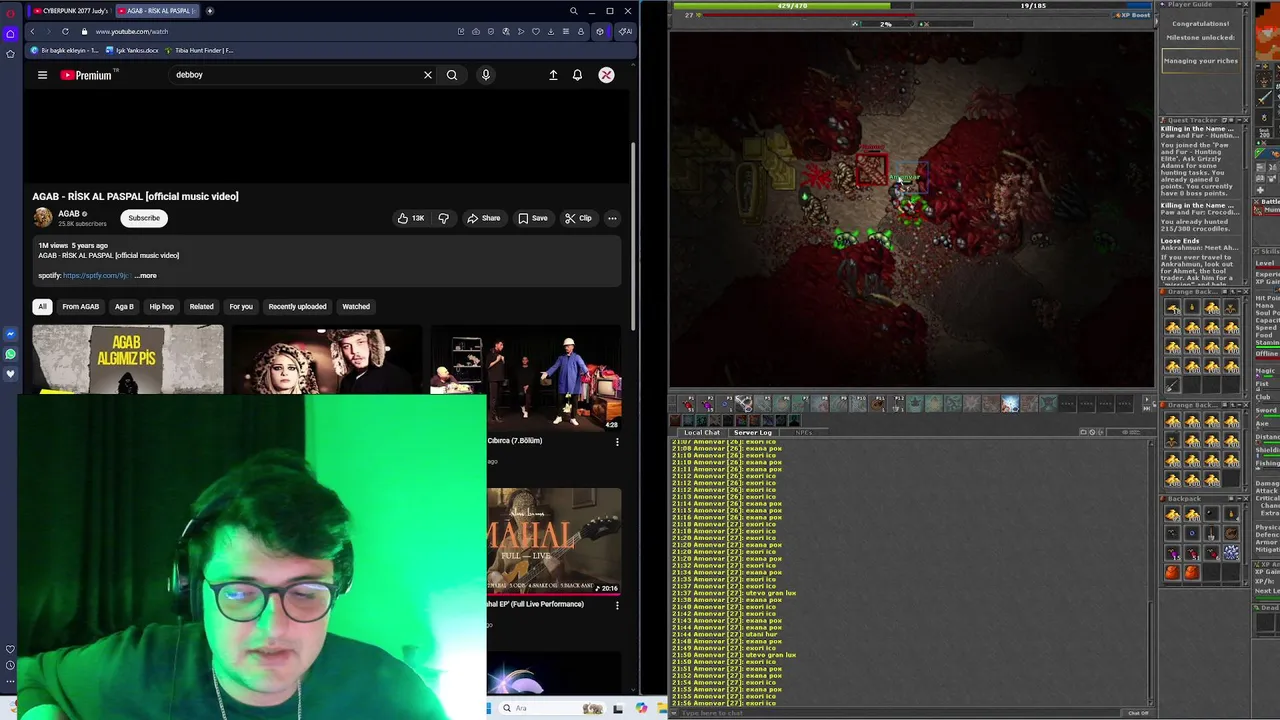The height and width of the screenshot is (720, 1280).
Task: Open the Spotify link in the description
Action: [x=96, y=276]
